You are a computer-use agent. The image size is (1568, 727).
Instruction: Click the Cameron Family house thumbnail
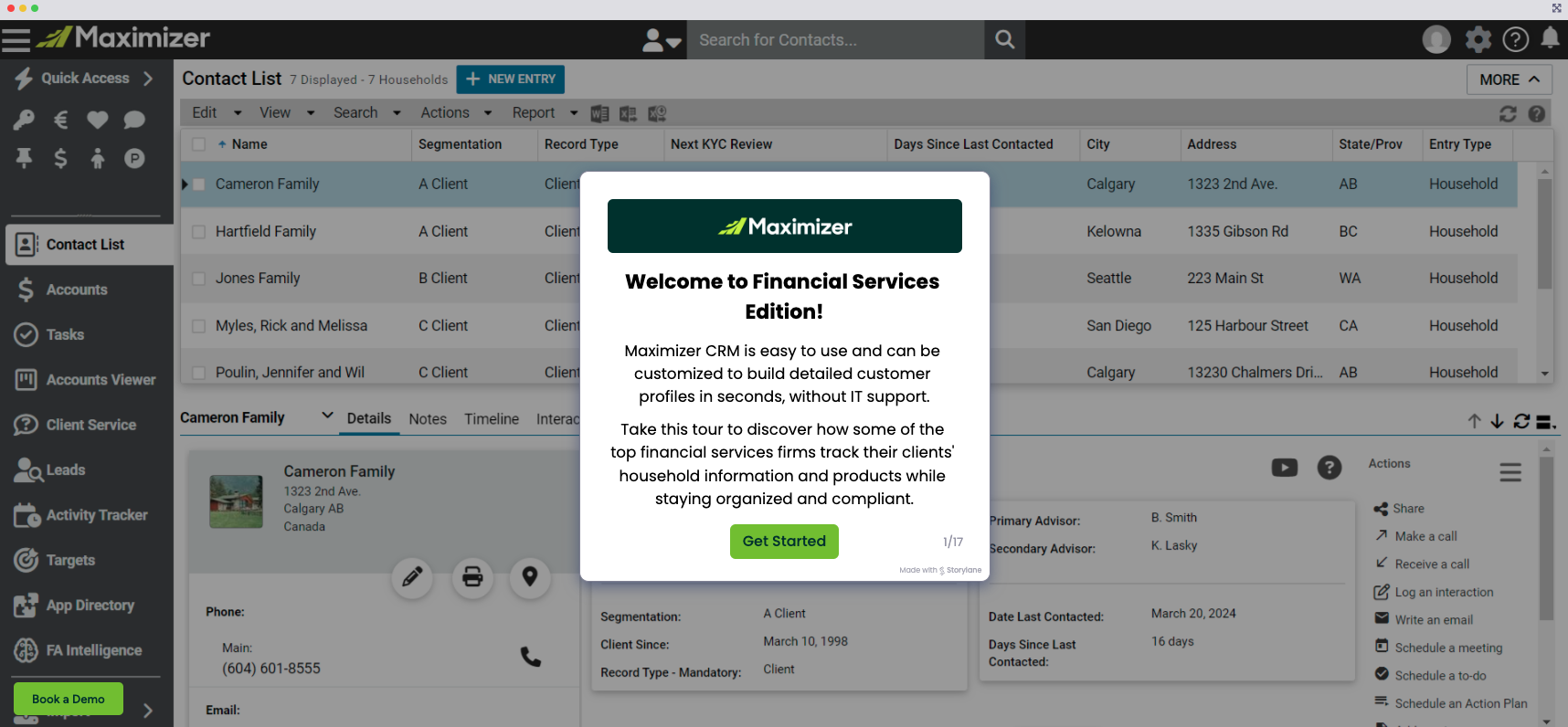coord(236,501)
